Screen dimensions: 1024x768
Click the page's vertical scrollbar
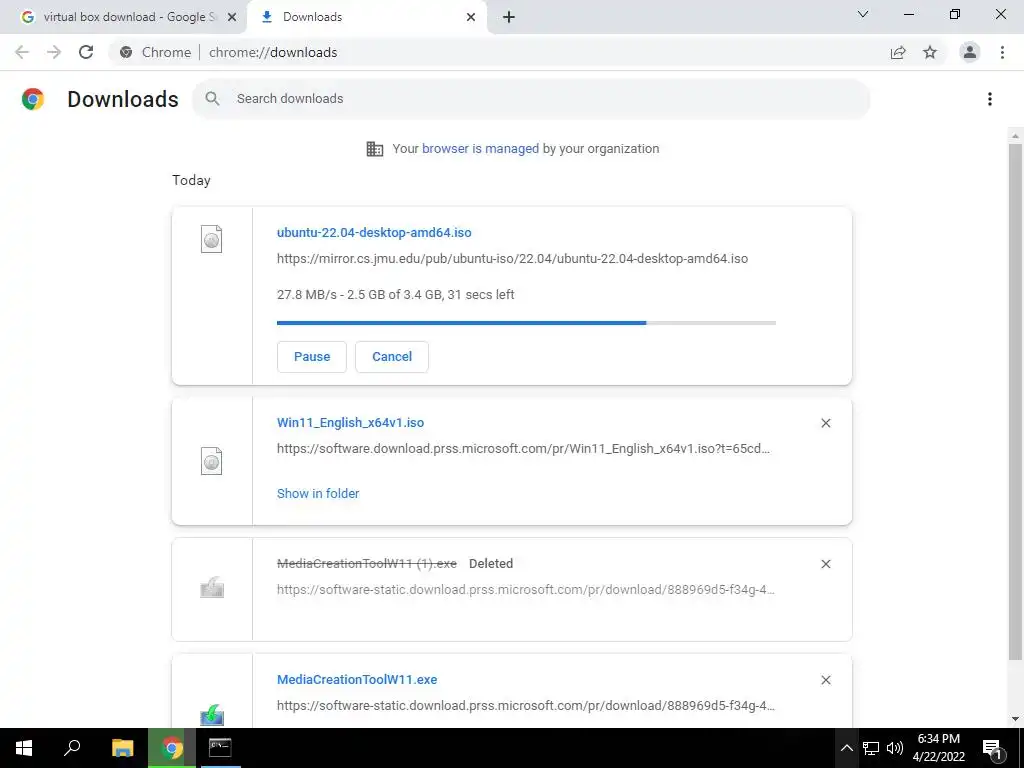tap(1015, 402)
